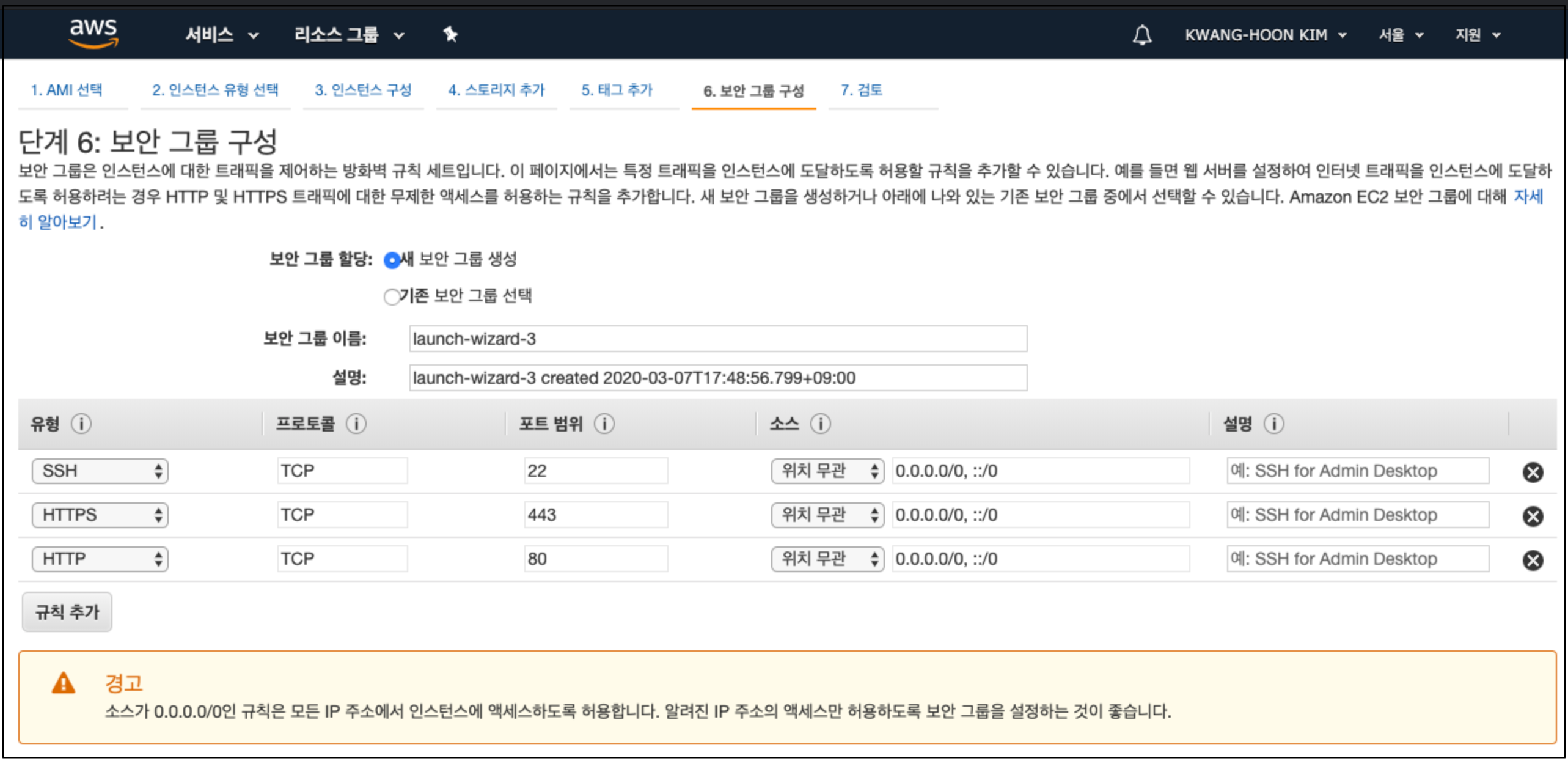Delete the HTTP rule using X icon
Image resolution: width=1568 pixels, height=761 pixels.
tap(1532, 560)
